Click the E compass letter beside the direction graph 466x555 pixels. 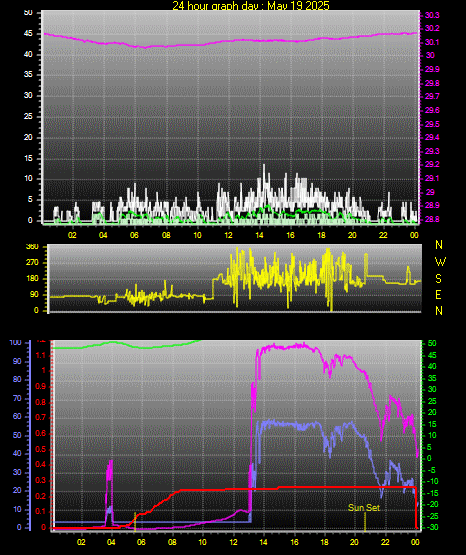tap(438, 295)
